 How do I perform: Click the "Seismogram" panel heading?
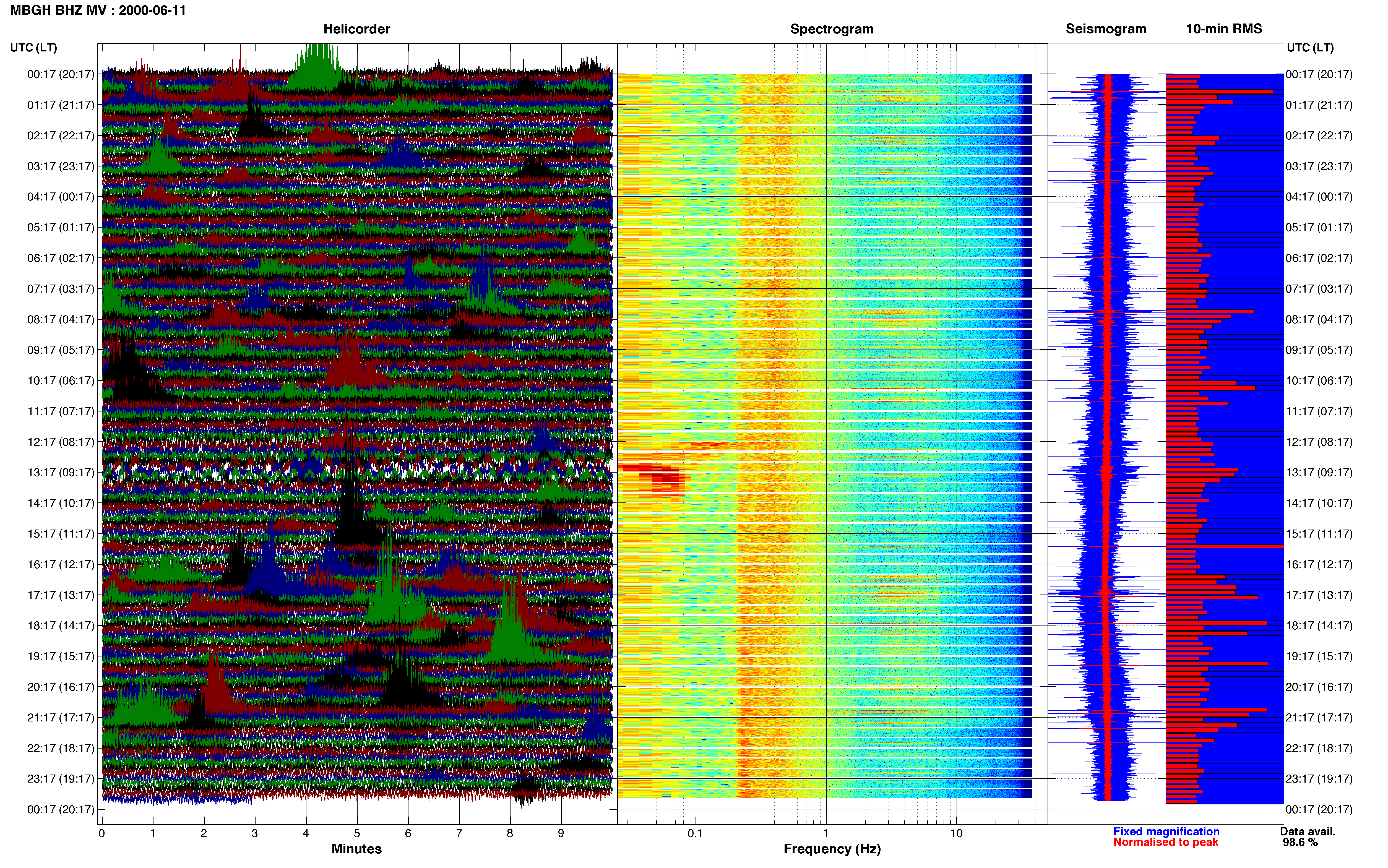click(x=1106, y=29)
